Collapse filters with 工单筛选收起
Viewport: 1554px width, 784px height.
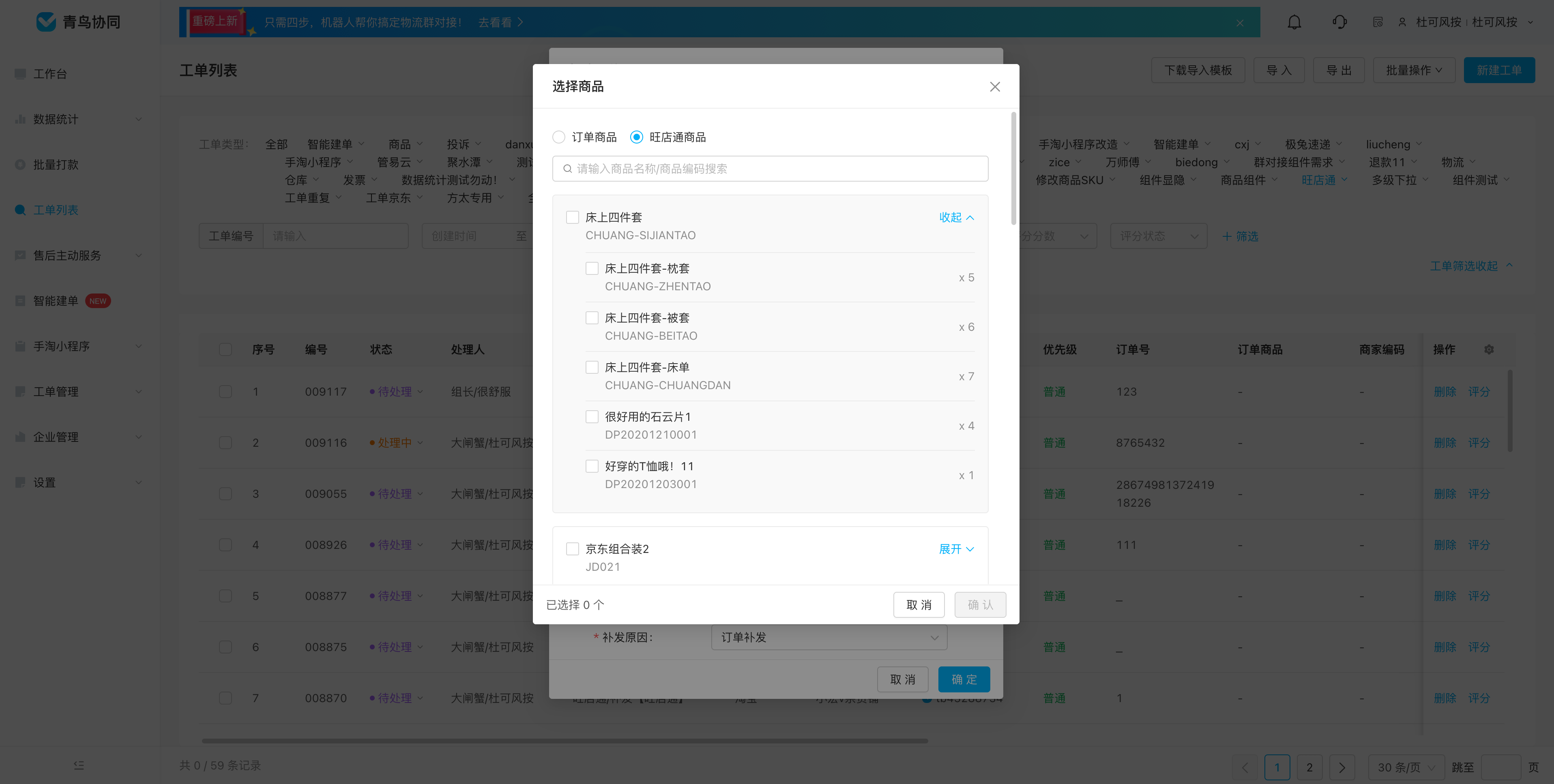click(1471, 266)
